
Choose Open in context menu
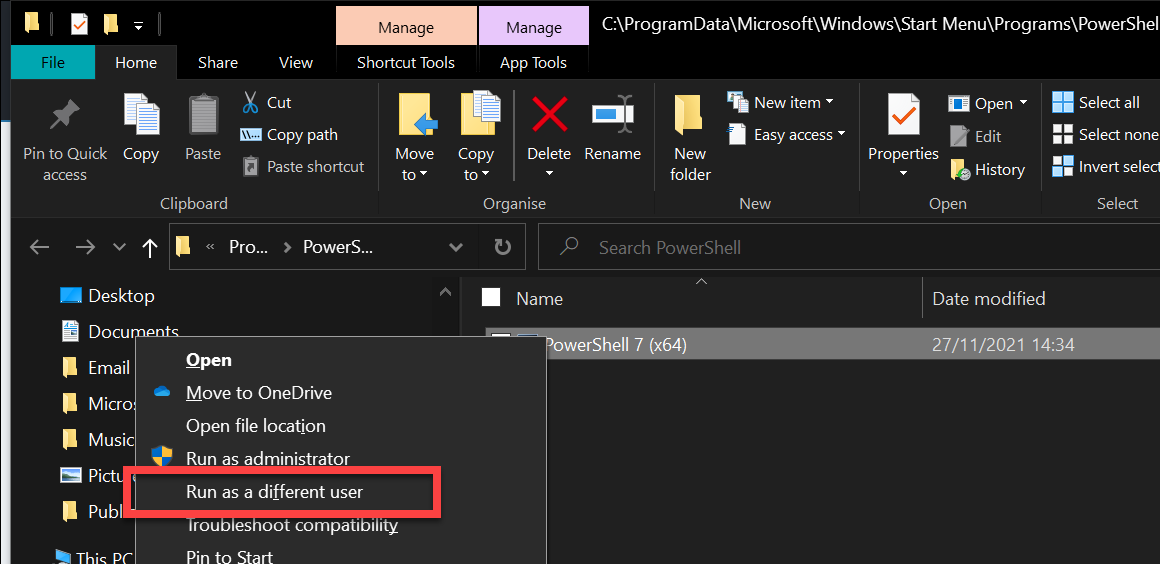(x=340, y=360)
